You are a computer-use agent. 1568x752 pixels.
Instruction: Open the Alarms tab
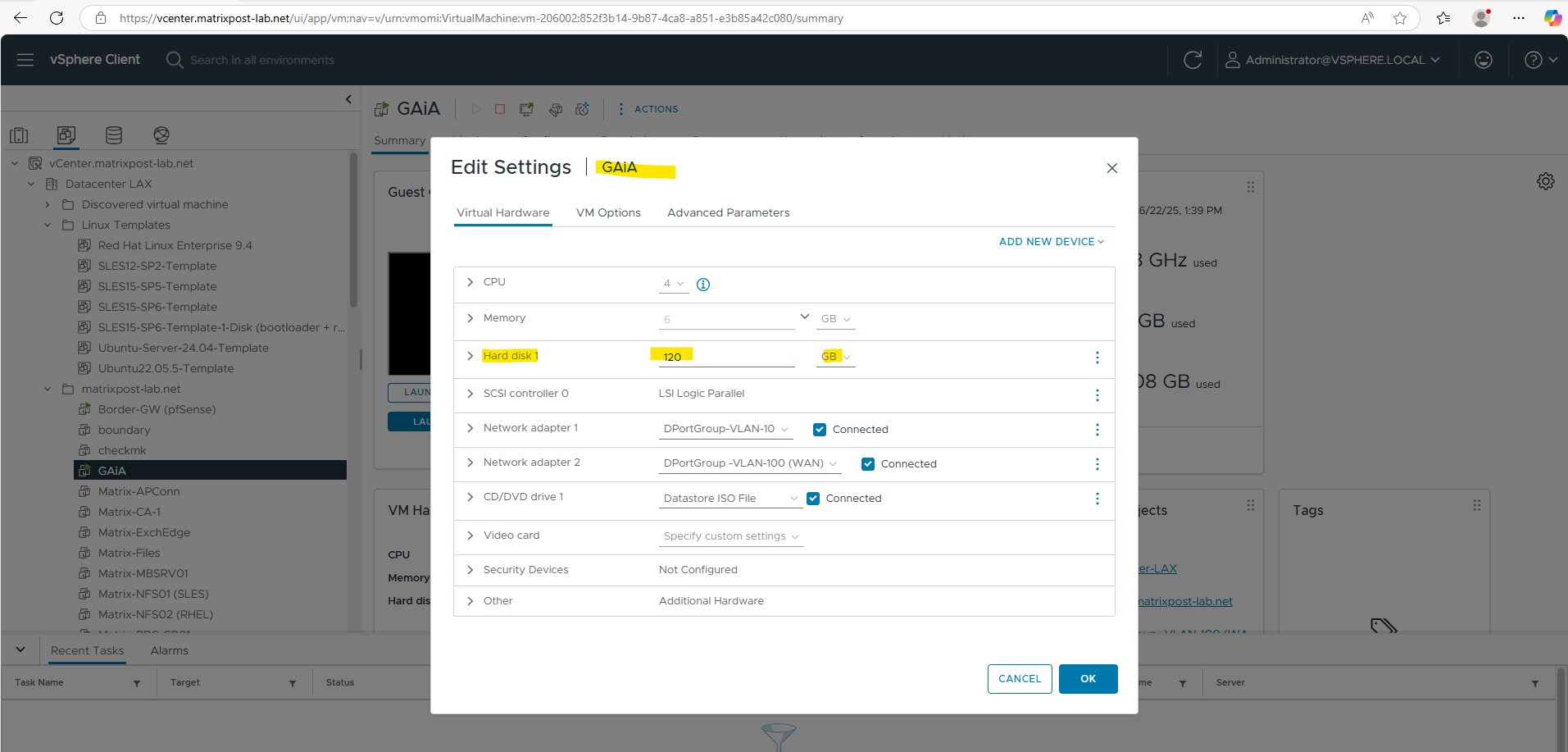(x=170, y=650)
